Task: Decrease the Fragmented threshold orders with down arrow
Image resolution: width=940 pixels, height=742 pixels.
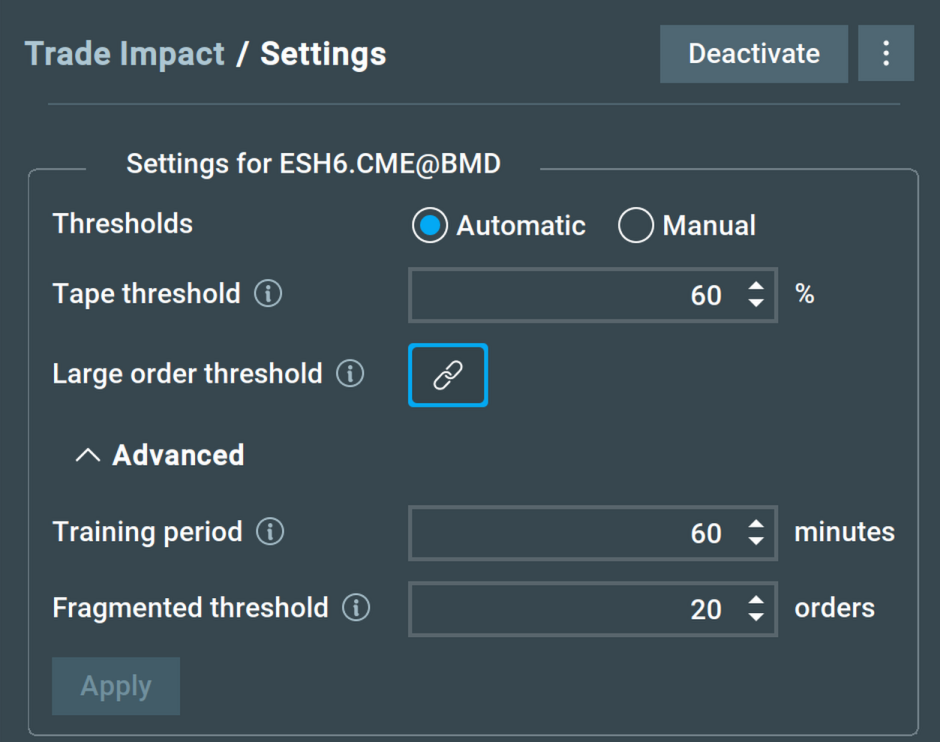Action: coord(756,617)
